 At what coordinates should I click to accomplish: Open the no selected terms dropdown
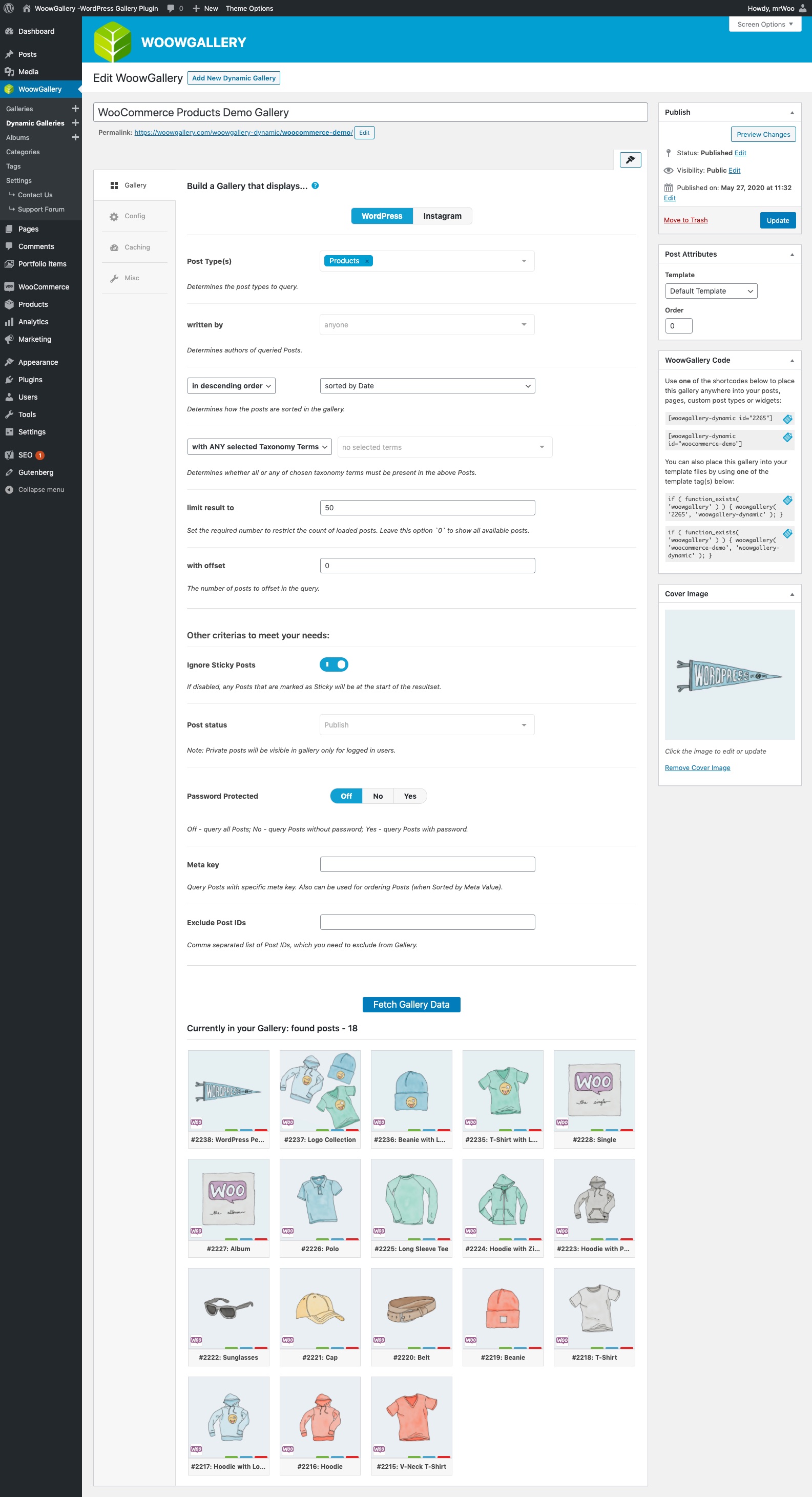445,447
